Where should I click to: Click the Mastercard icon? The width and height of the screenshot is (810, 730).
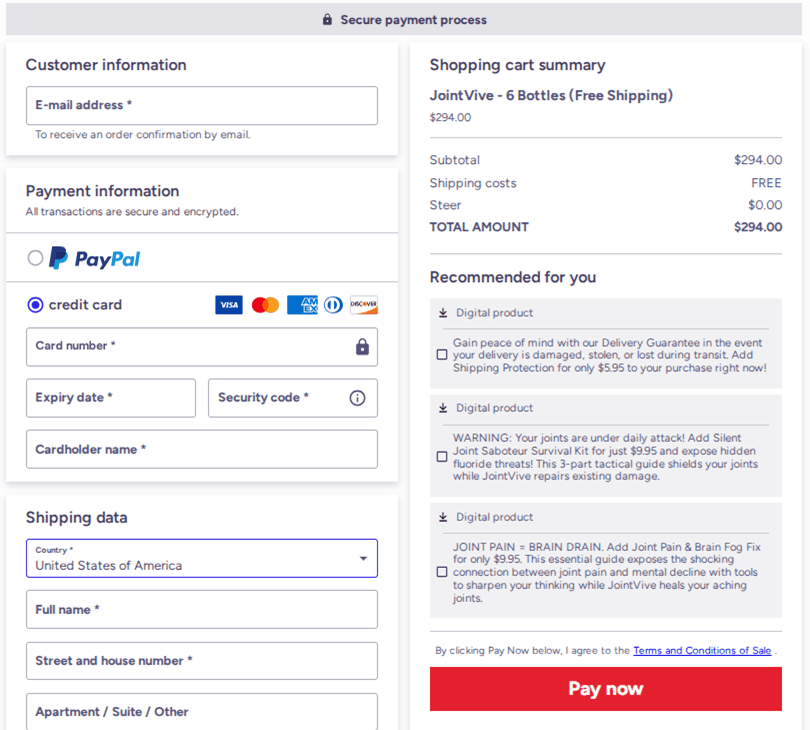pyautogui.click(x=264, y=305)
